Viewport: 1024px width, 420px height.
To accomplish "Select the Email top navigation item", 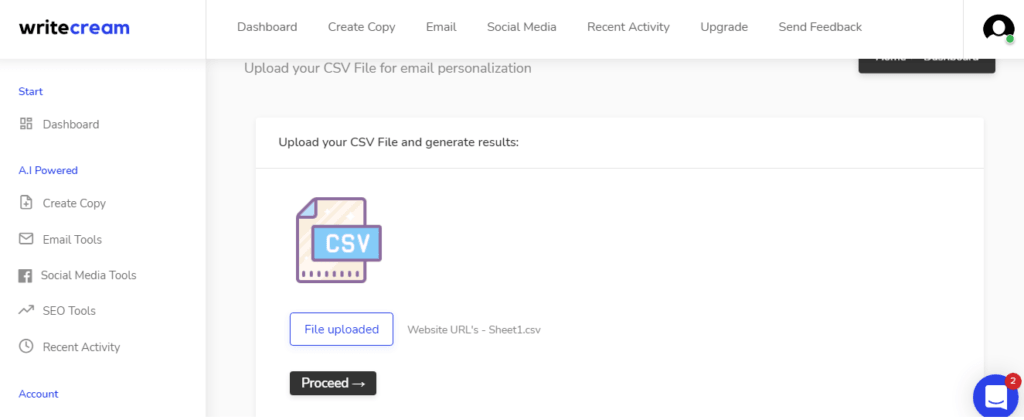I will [441, 27].
